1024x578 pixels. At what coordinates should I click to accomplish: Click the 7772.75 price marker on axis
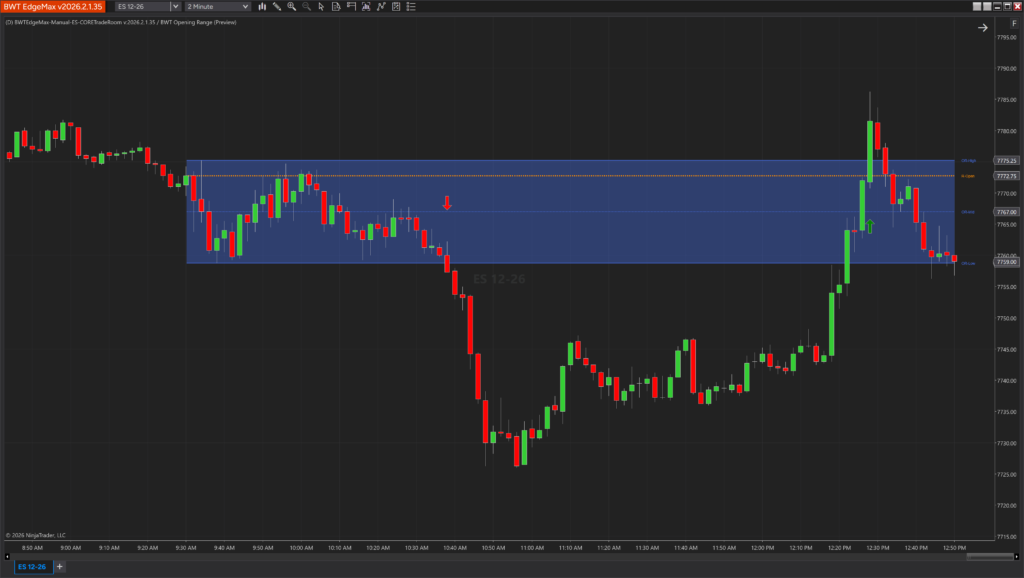click(x=1006, y=176)
